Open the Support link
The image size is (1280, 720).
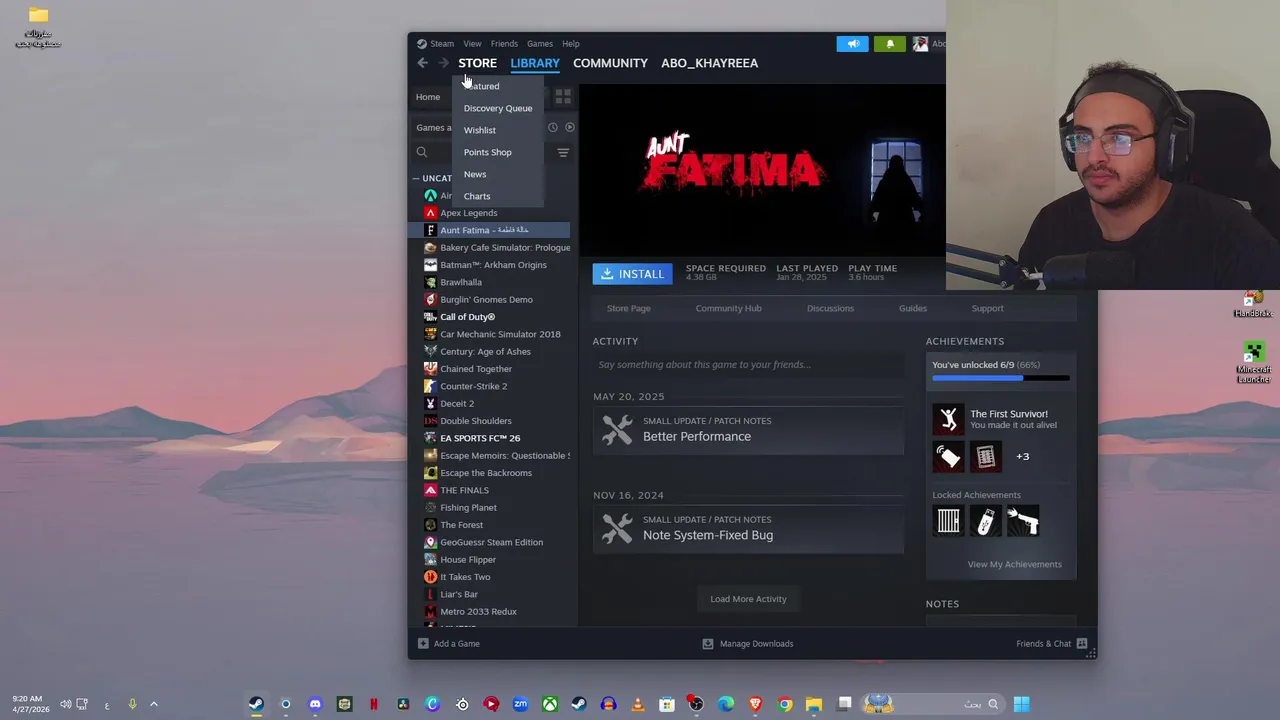click(x=987, y=308)
